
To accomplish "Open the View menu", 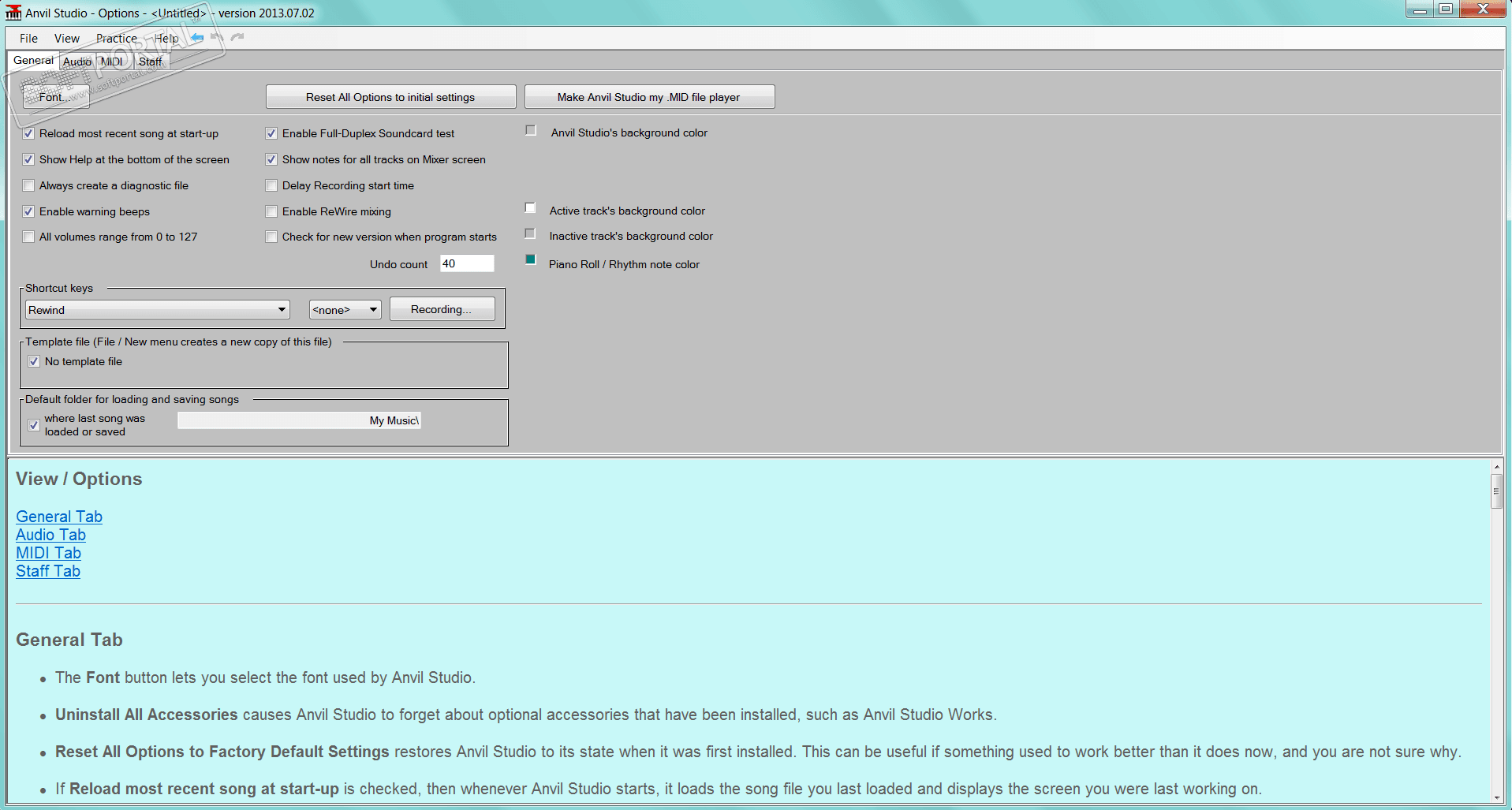I will tap(66, 38).
